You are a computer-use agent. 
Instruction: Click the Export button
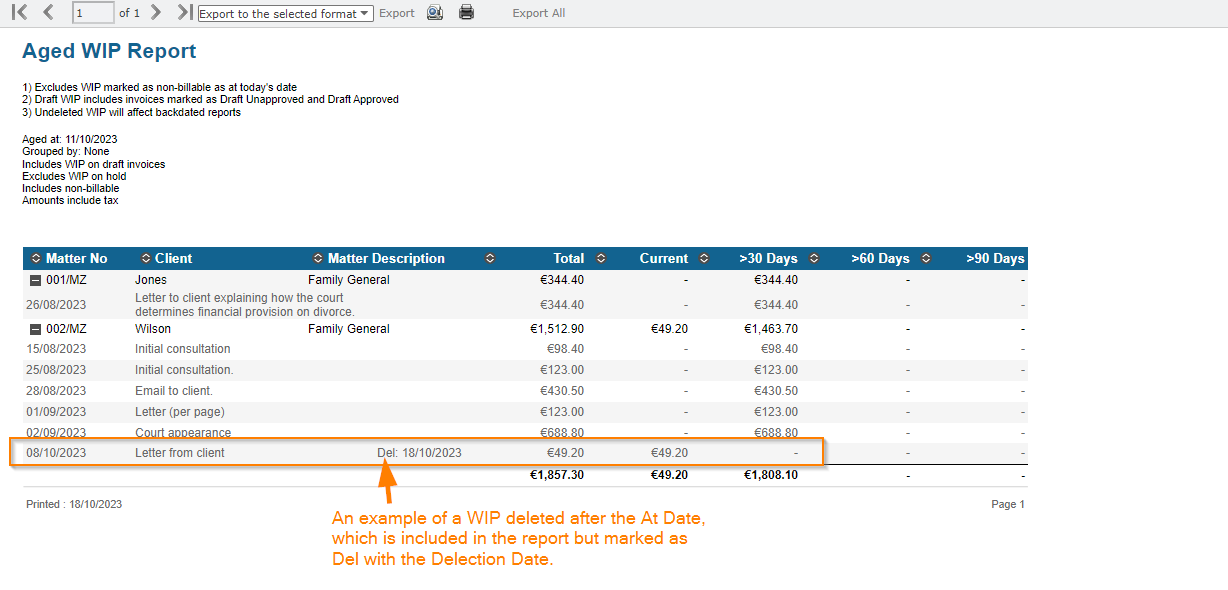click(x=397, y=14)
